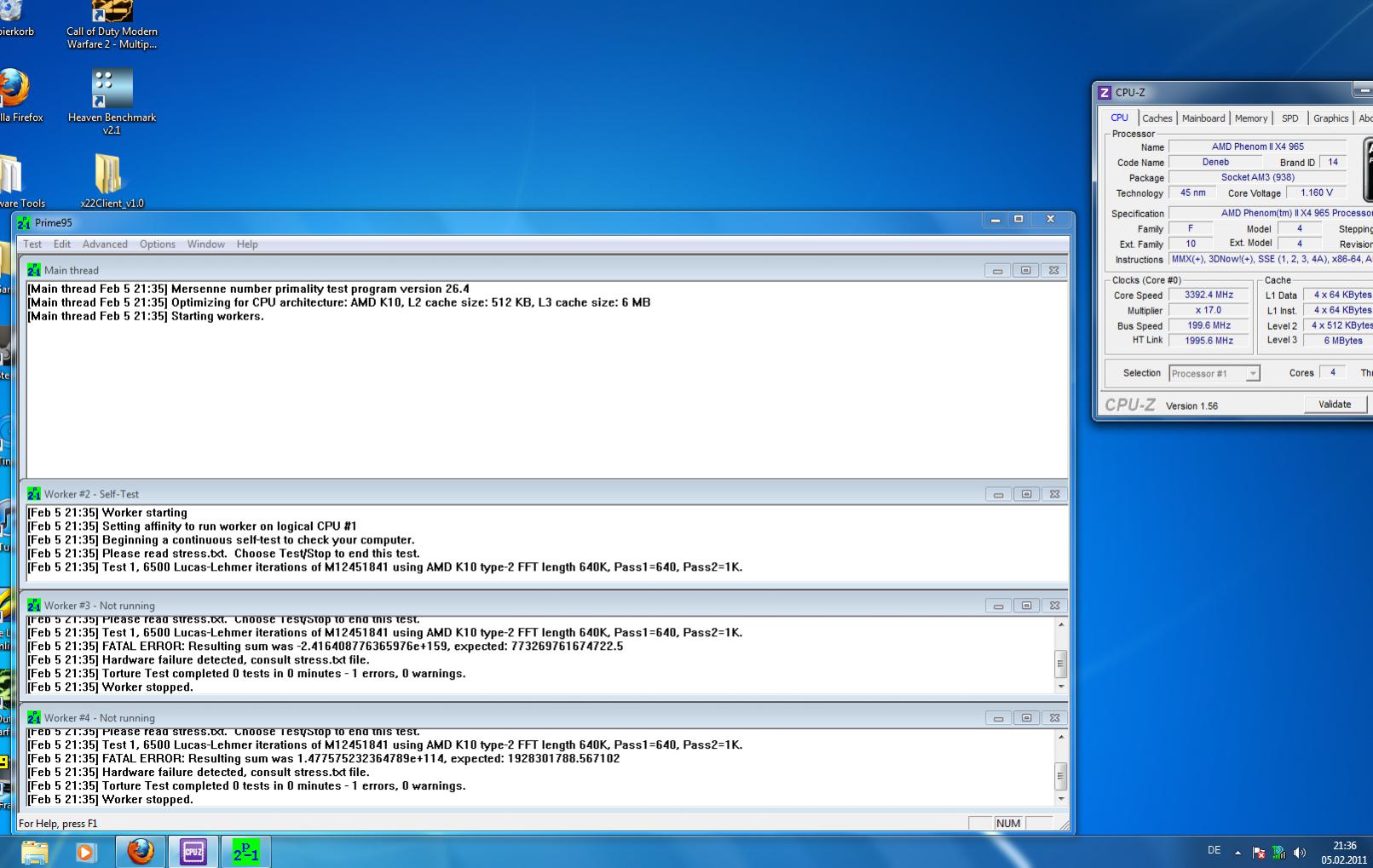Switch to the SPD tab in CPU-Z
Screen dimensions: 1373x868
[x=1290, y=118]
